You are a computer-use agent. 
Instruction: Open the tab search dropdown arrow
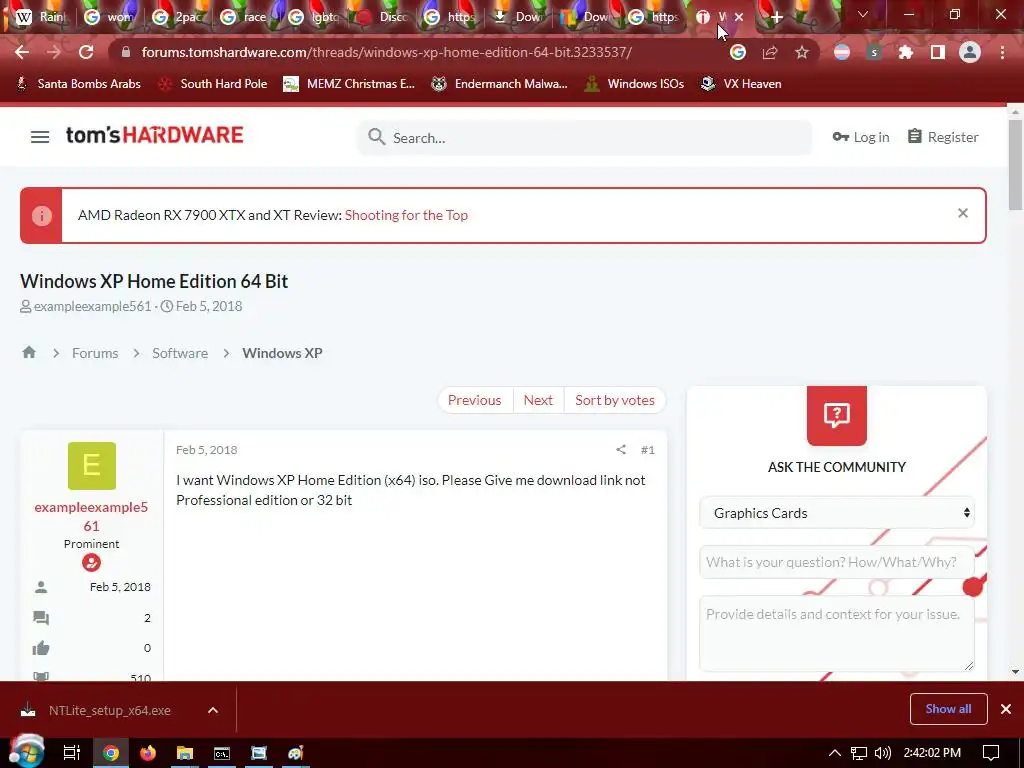click(863, 14)
